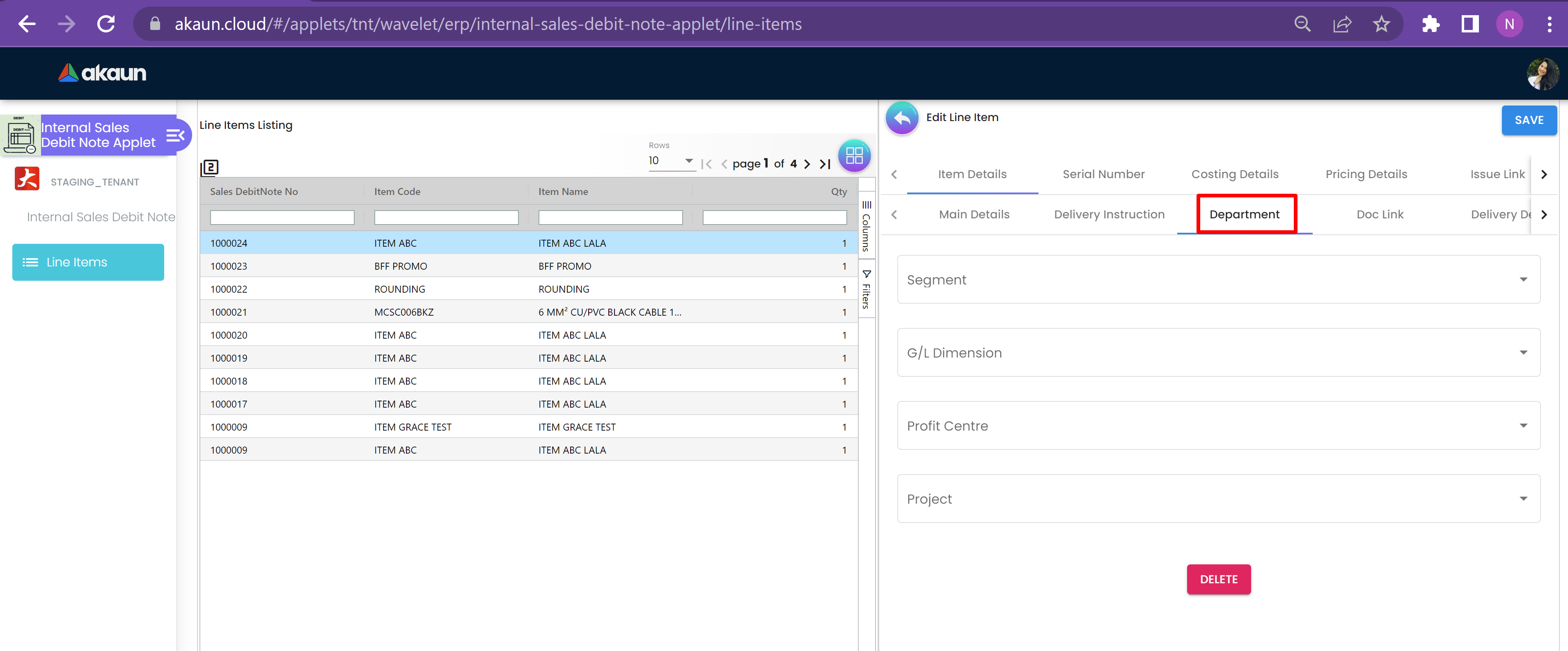This screenshot has height=651, width=1568.
Task: Collapse the applet sidebar menu icon
Action: (175, 135)
